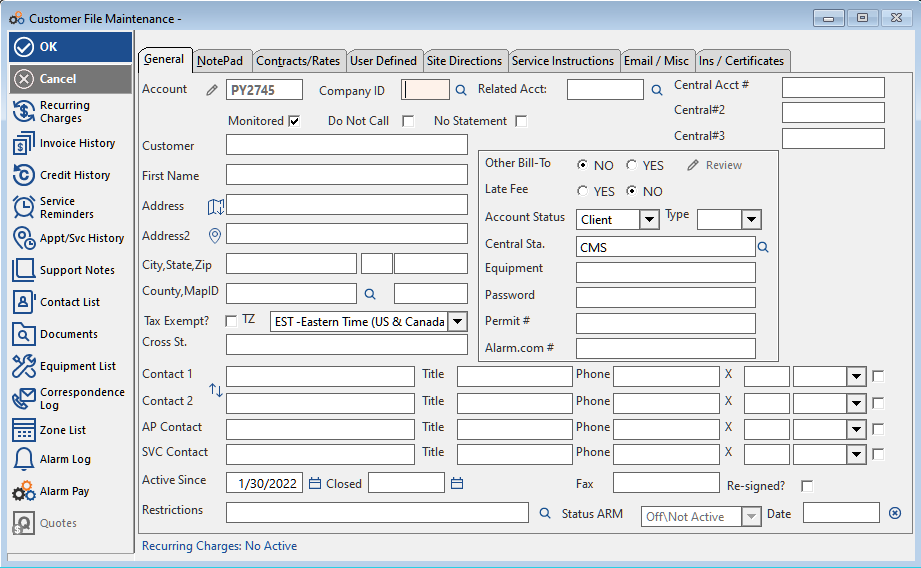Switch to the Contracts/Rates tab

[x=298, y=61]
